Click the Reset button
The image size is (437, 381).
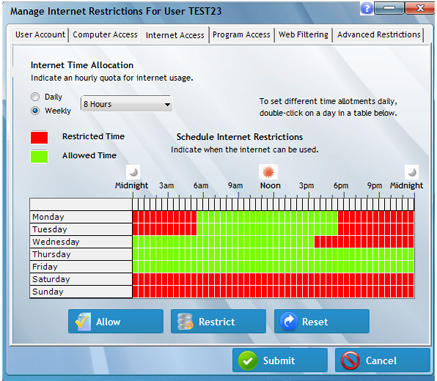click(x=321, y=321)
